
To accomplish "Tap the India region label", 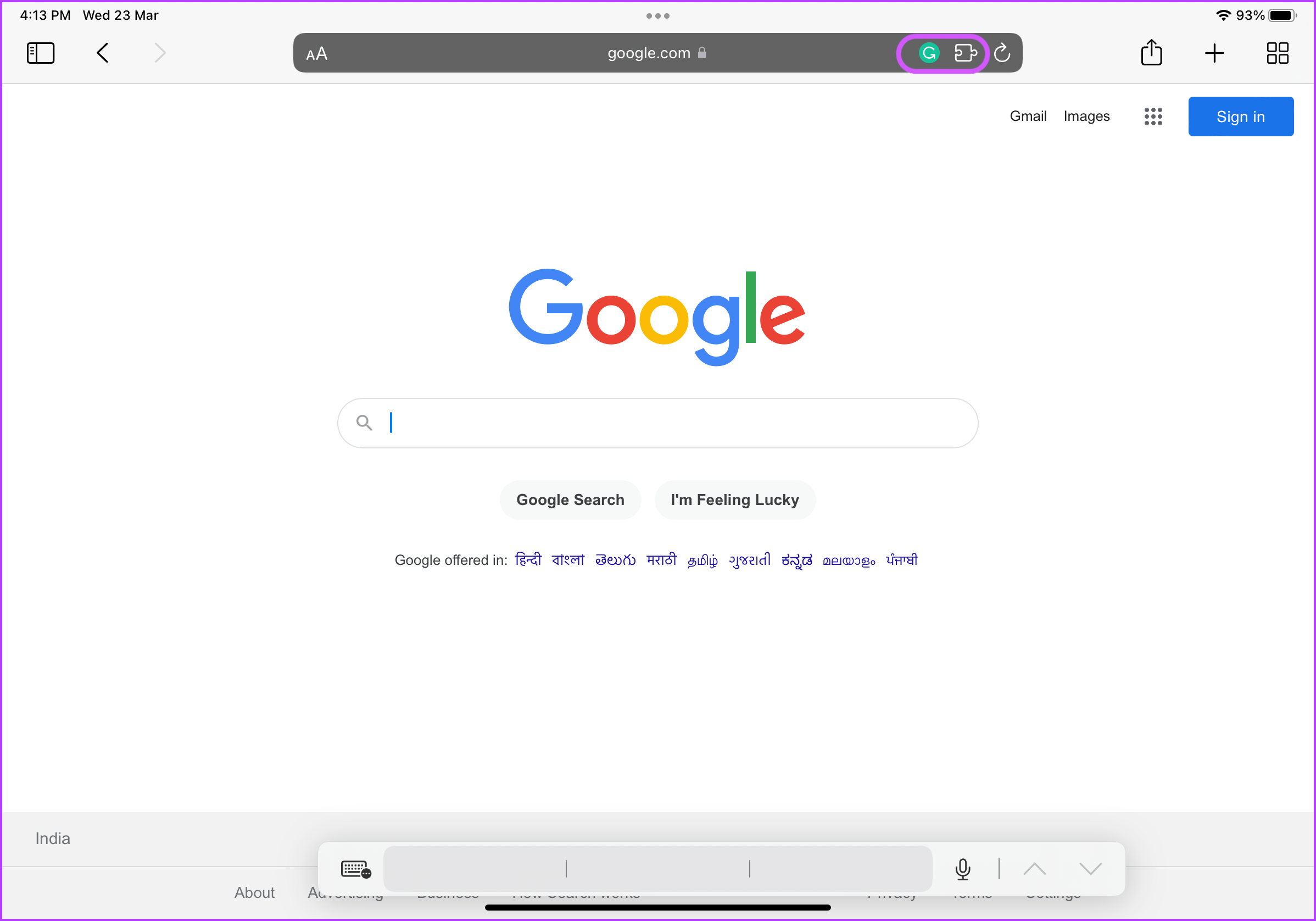I will [53, 839].
